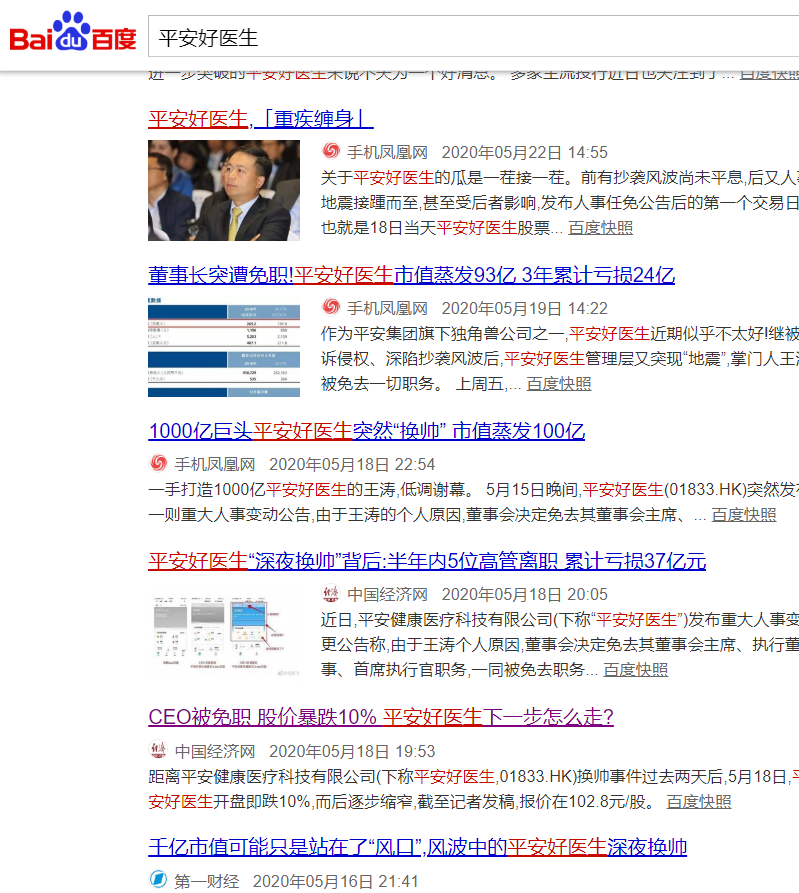Focus the search box containing 平安好医生
This screenshot has width=799, height=893.
[470, 39]
